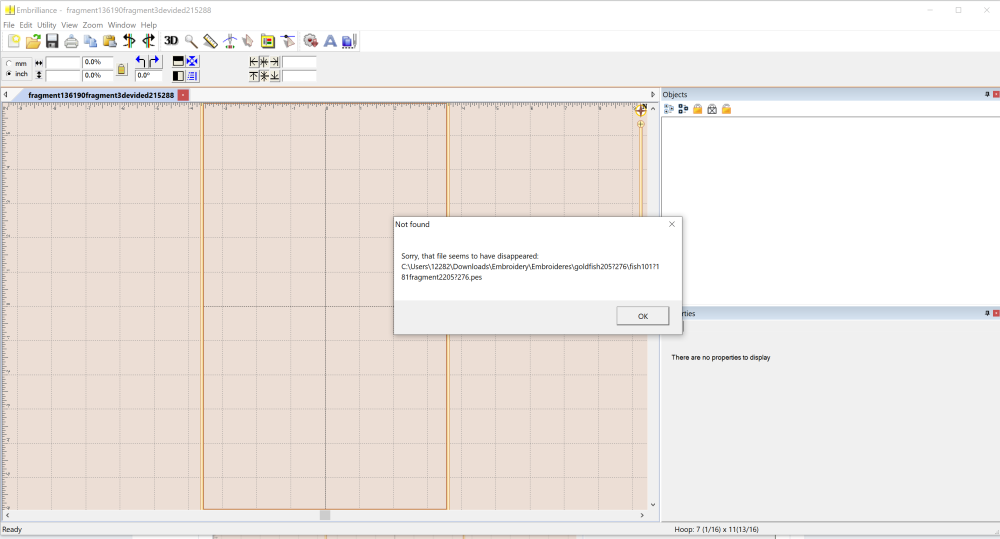Open the Utility menu

47,25
